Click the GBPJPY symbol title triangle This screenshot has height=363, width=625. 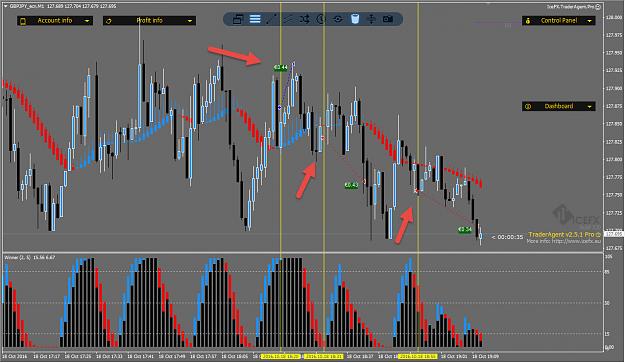pos(6,6)
